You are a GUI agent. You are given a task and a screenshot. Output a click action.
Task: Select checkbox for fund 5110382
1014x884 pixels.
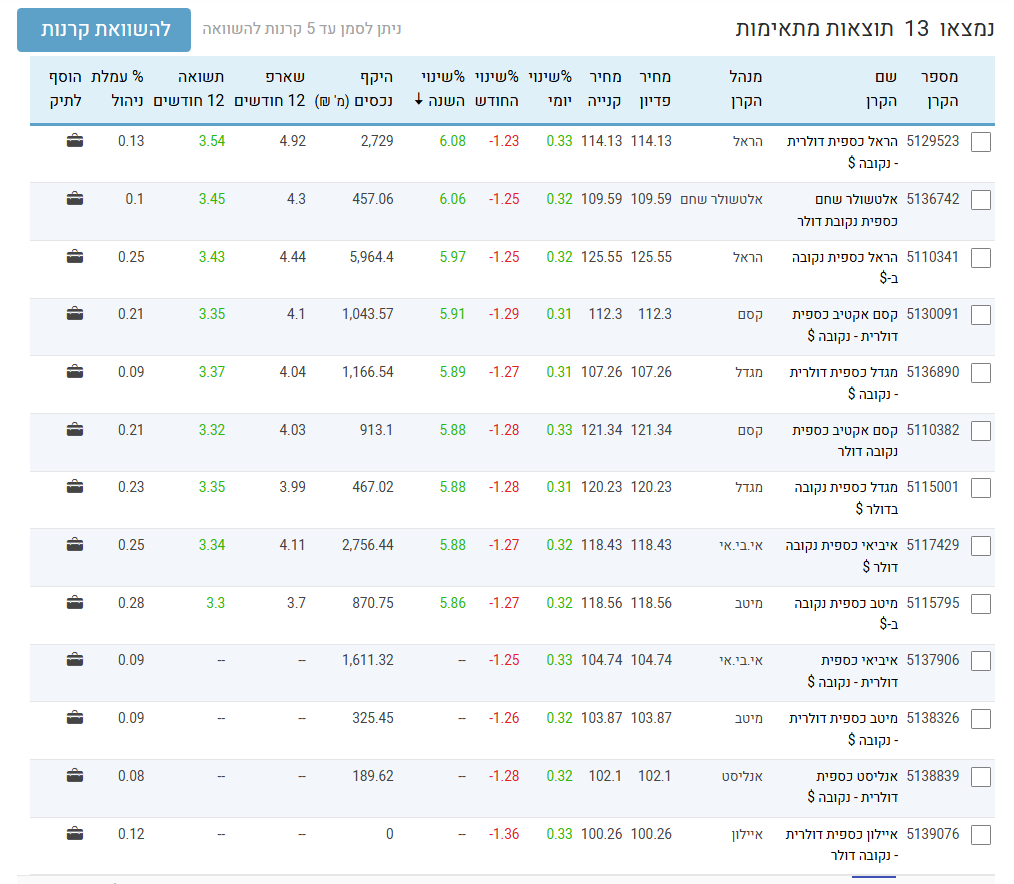coord(981,431)
